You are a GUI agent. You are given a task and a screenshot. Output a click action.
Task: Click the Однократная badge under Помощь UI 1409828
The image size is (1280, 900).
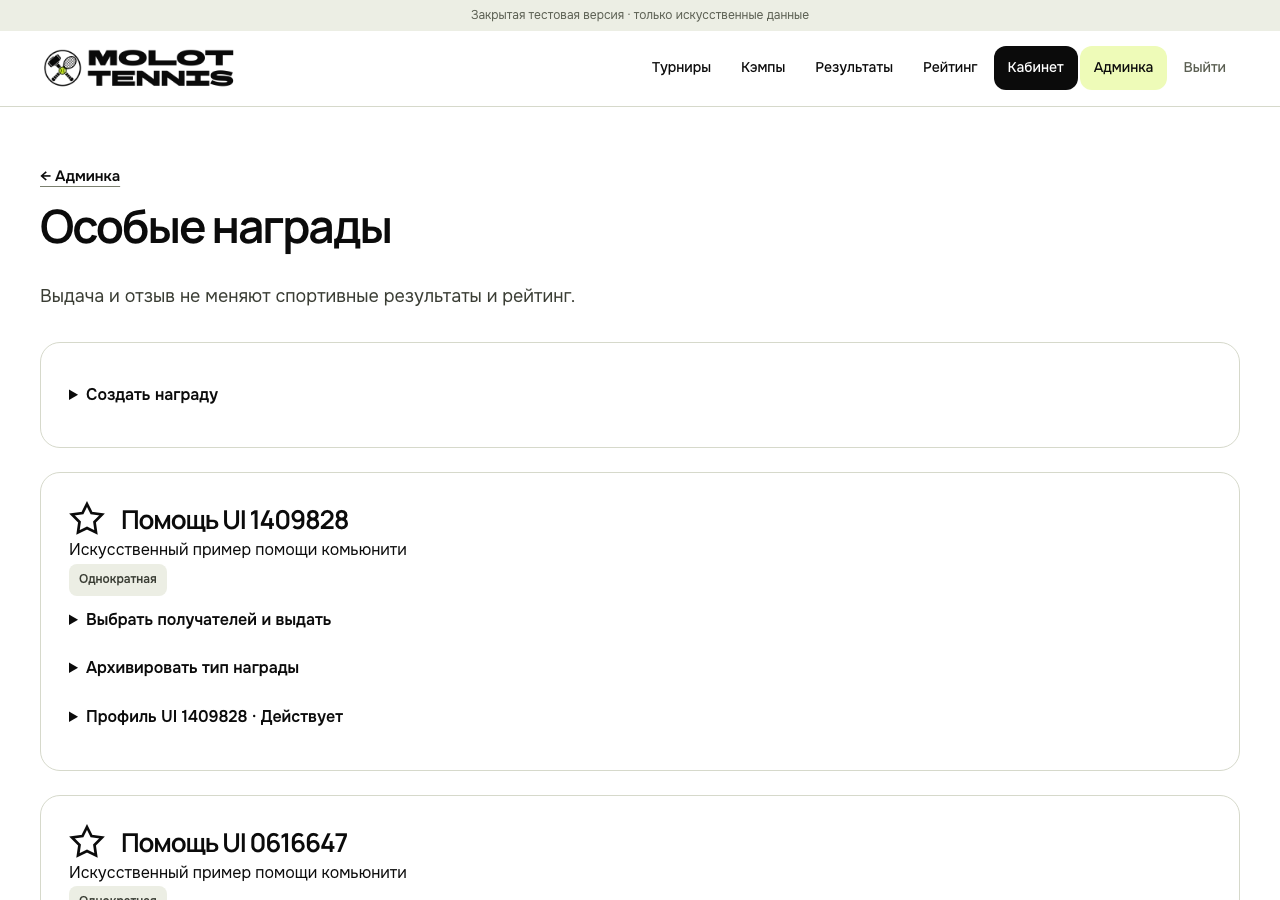click(118, 580)
